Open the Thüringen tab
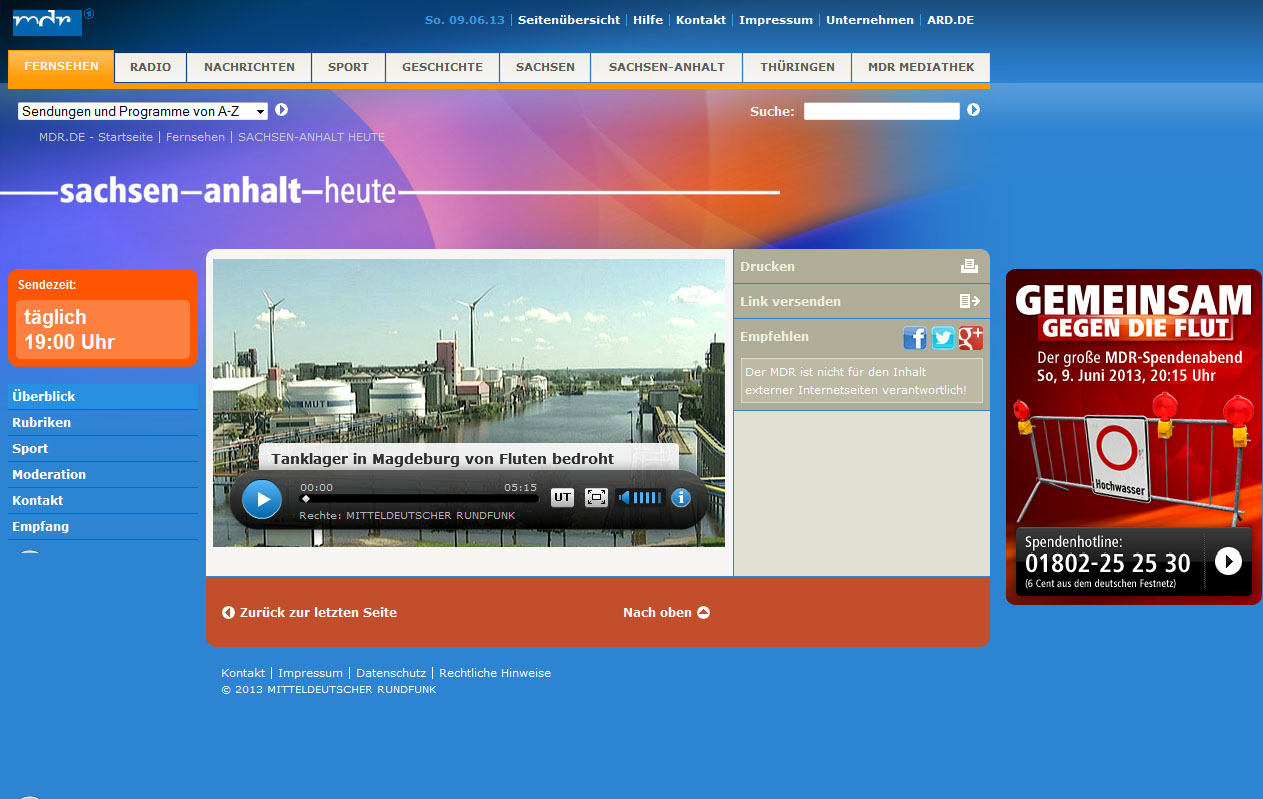Viewport: 1263px width, 799px height. click(x=797, y=67)
